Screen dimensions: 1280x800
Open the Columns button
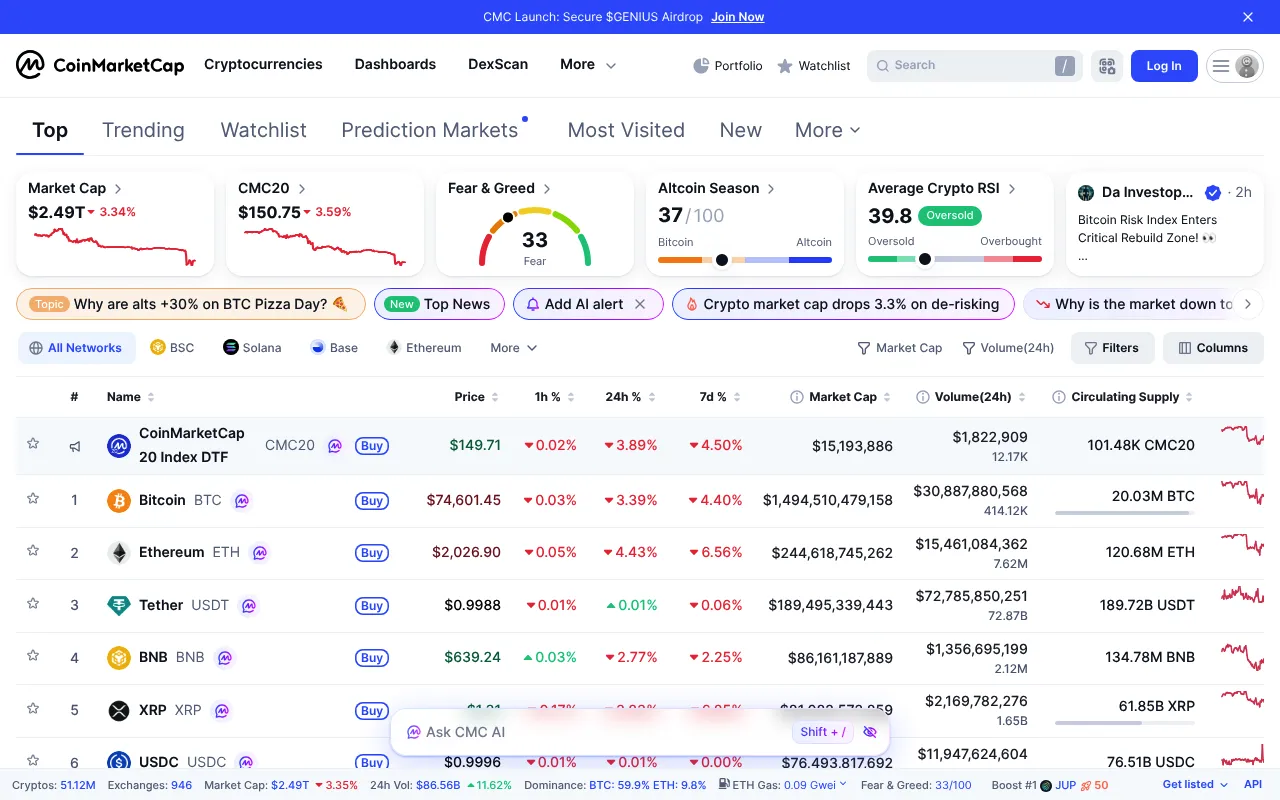(1213, 348)
